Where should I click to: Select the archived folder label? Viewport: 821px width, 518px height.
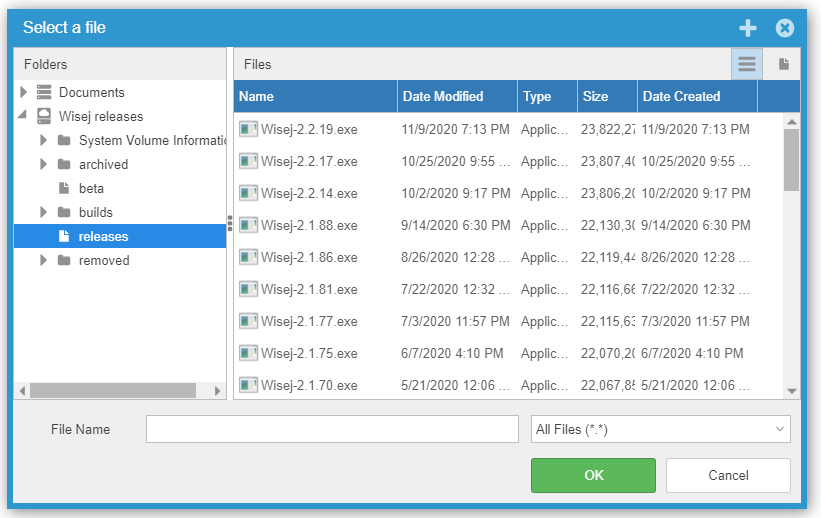click(x=103, y=164)
